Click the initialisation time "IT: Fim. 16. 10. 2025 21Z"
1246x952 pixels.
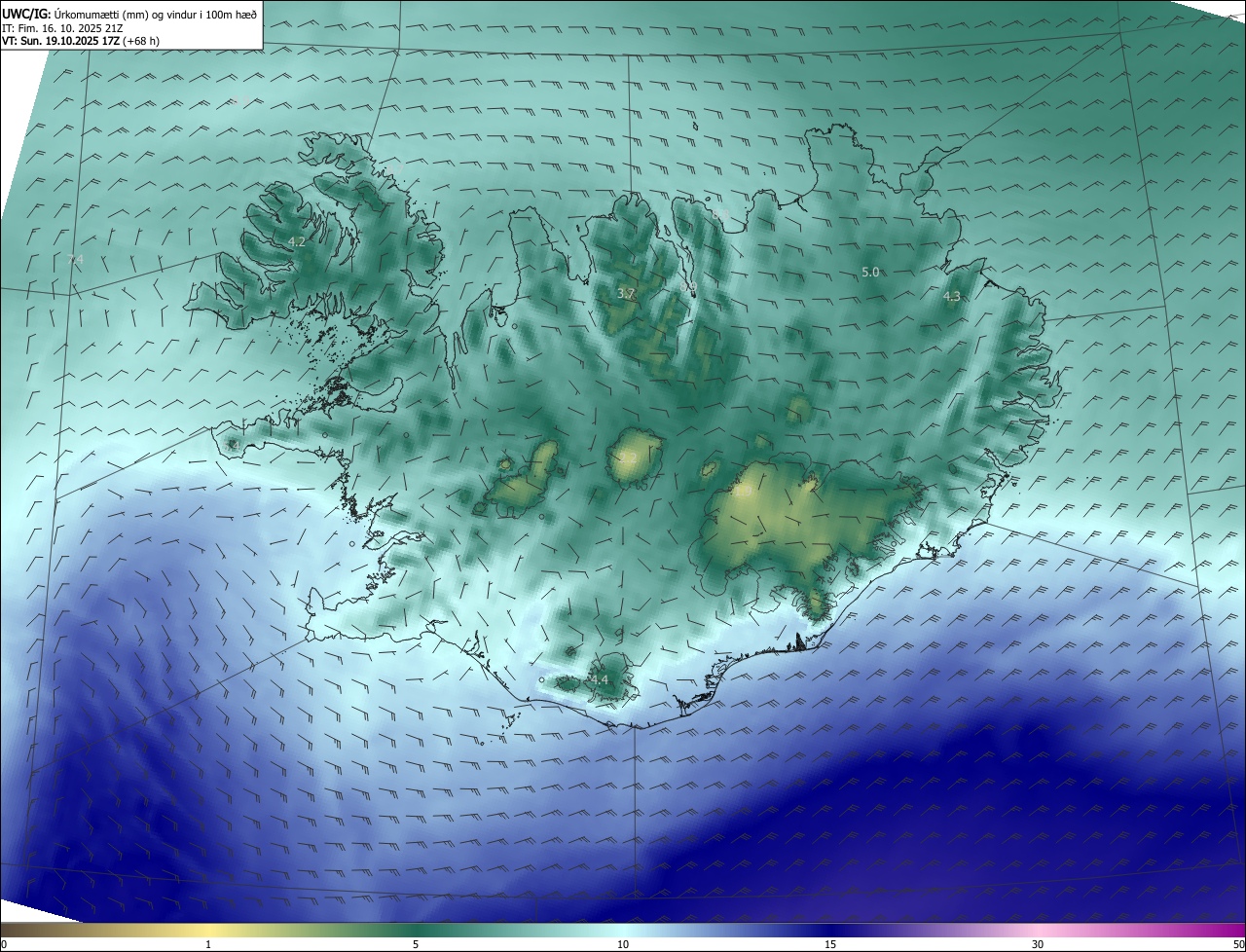coord(61,27)
